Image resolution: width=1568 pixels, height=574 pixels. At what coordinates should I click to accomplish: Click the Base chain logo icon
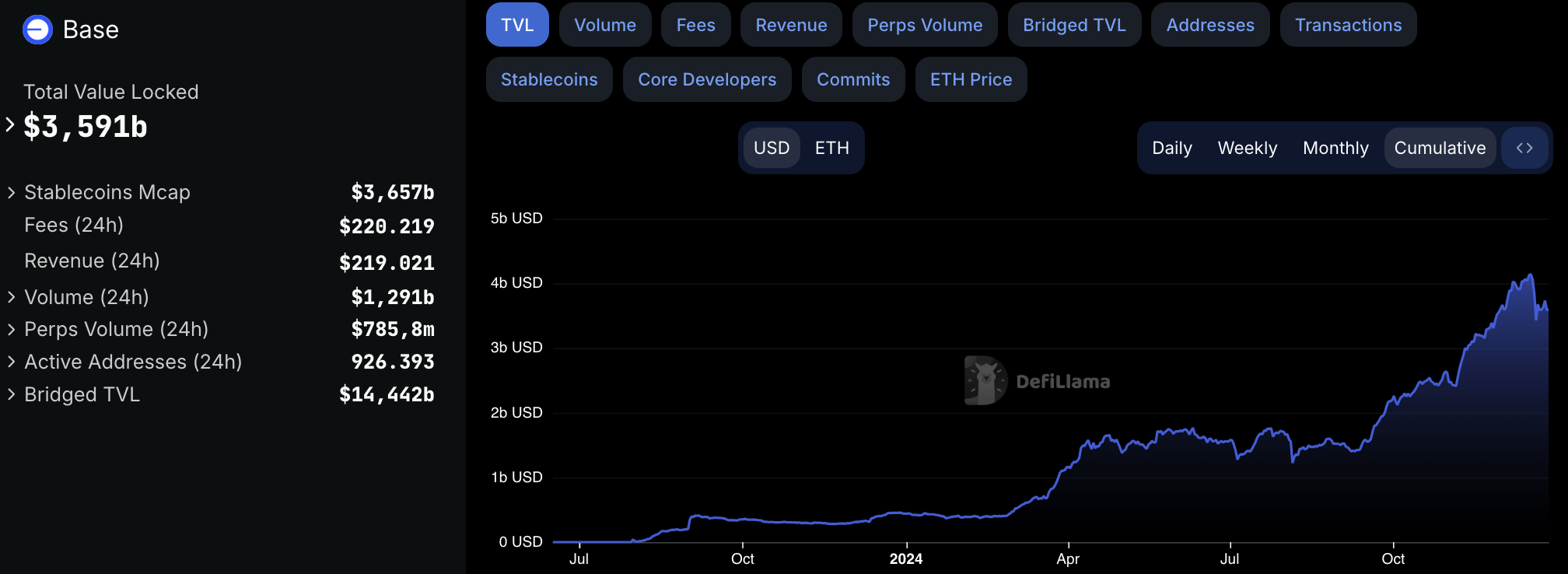click(37, 30)
